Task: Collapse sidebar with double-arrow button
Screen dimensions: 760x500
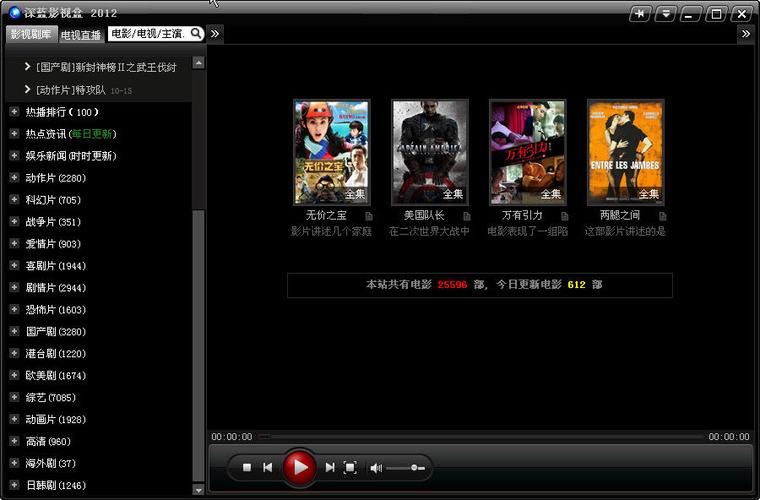Action: (215, 34)
